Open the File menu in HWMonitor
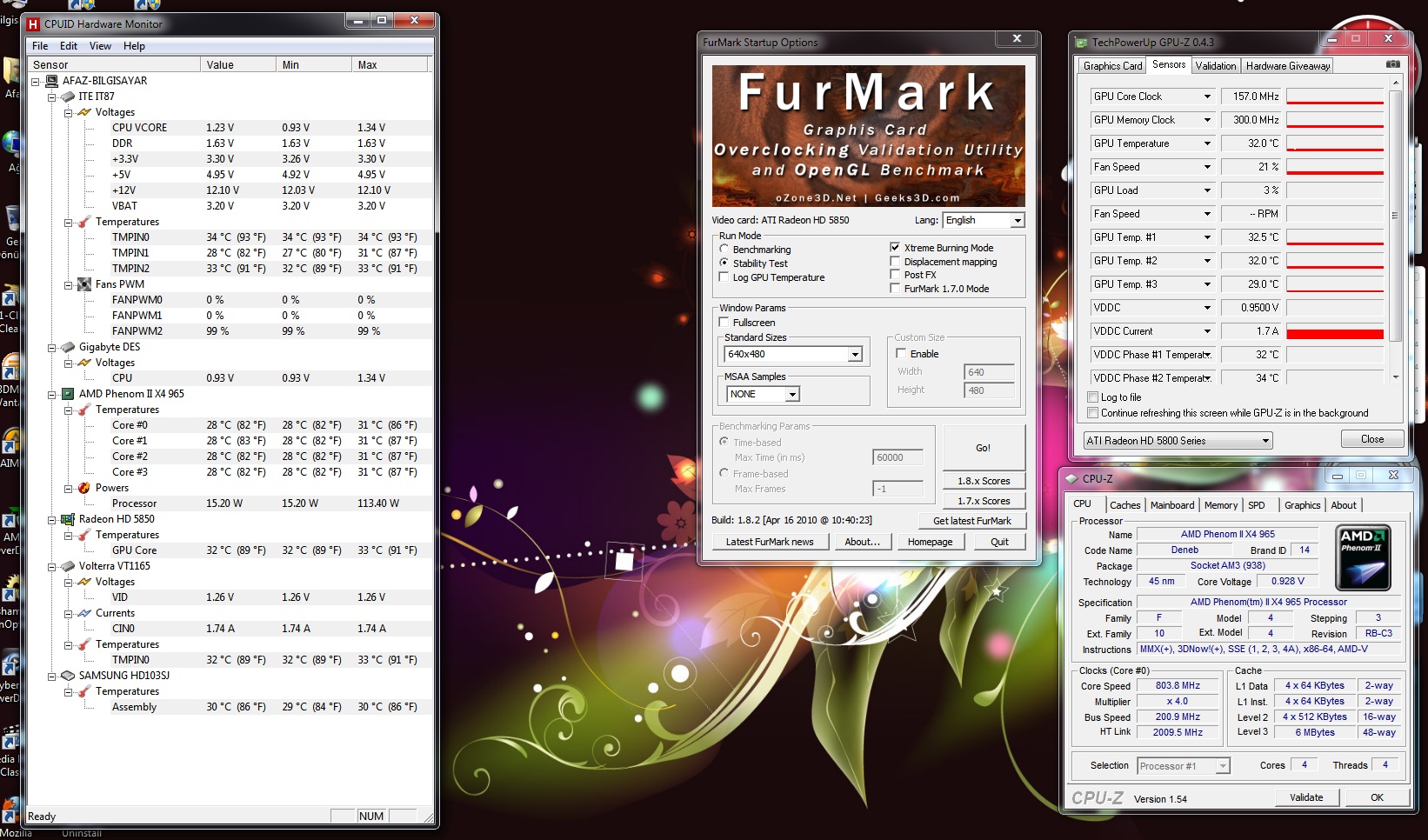 point(40,46)
